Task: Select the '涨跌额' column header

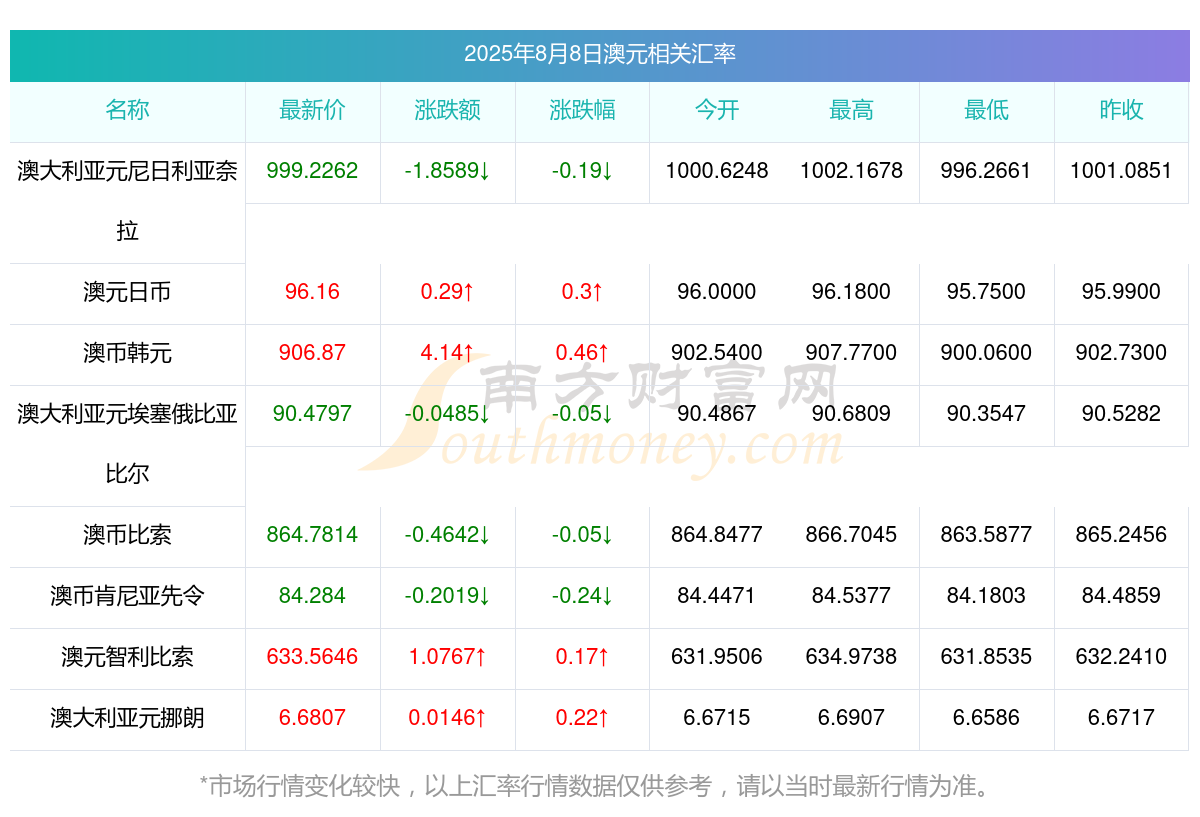Action: tap(448, 110)
